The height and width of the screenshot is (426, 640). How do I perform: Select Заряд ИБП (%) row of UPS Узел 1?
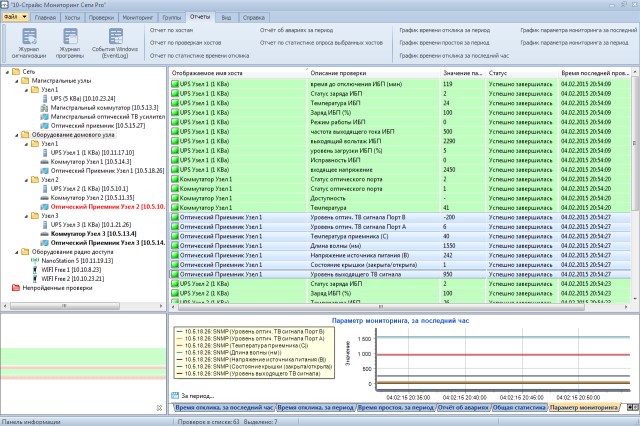tap(400, 113)
